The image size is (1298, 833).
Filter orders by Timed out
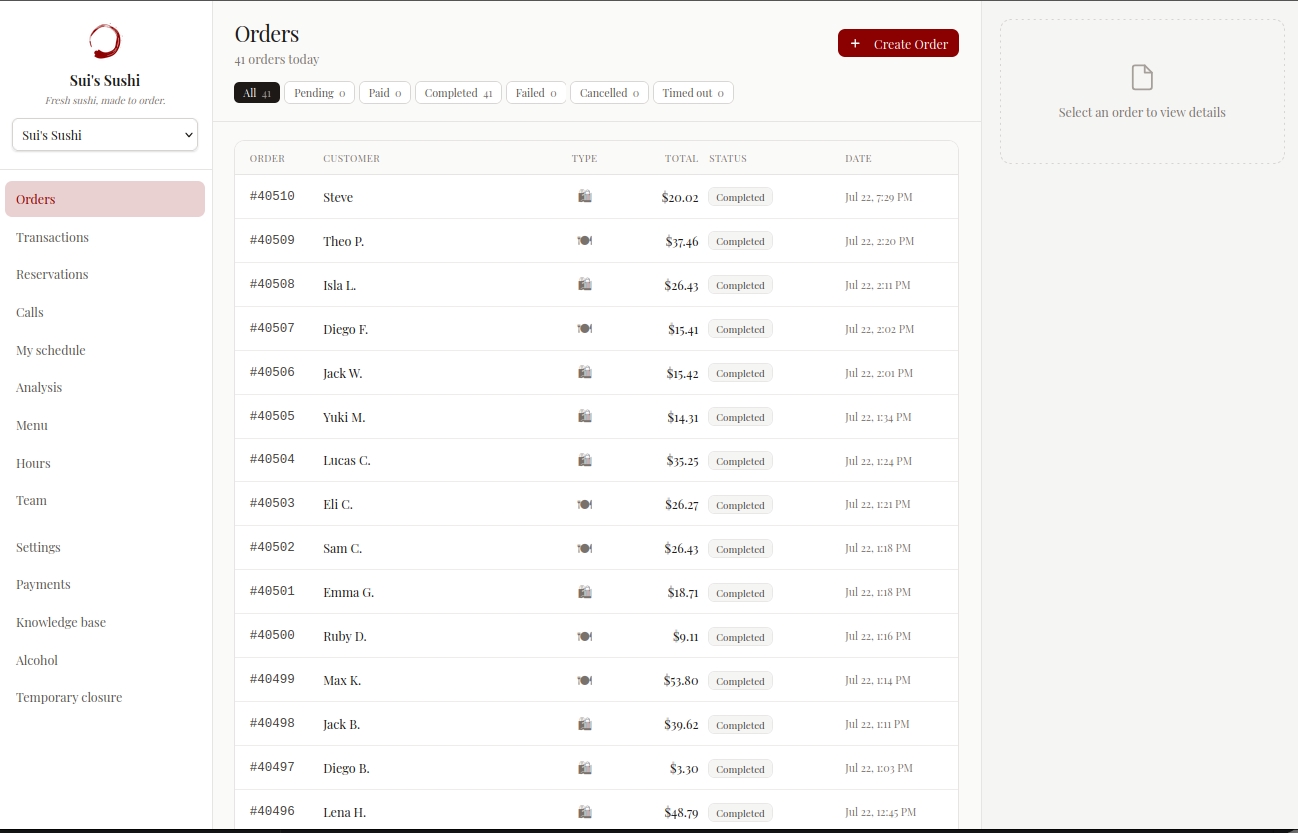(x=693, y=93)
